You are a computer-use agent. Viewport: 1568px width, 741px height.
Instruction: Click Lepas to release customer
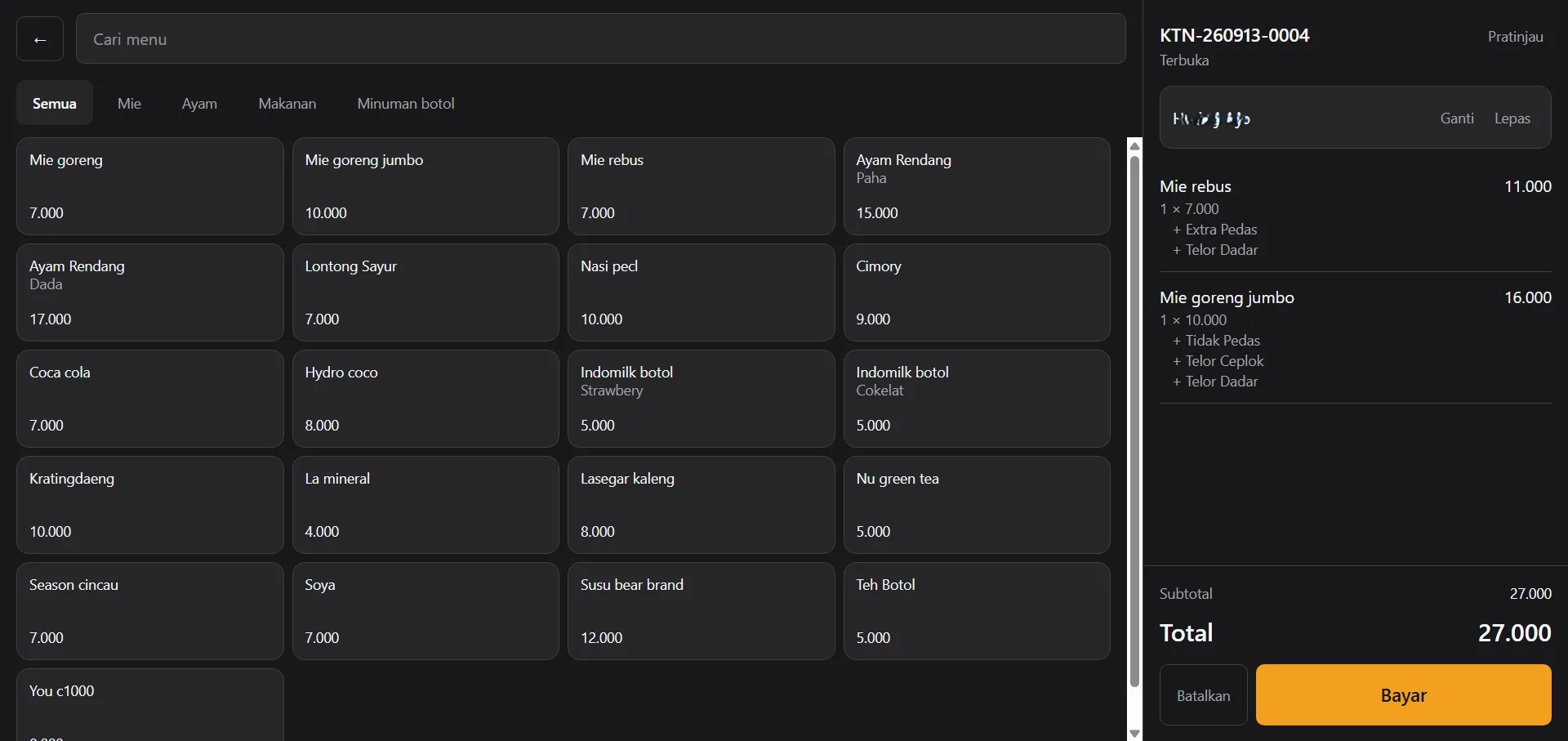[1512, 118]
